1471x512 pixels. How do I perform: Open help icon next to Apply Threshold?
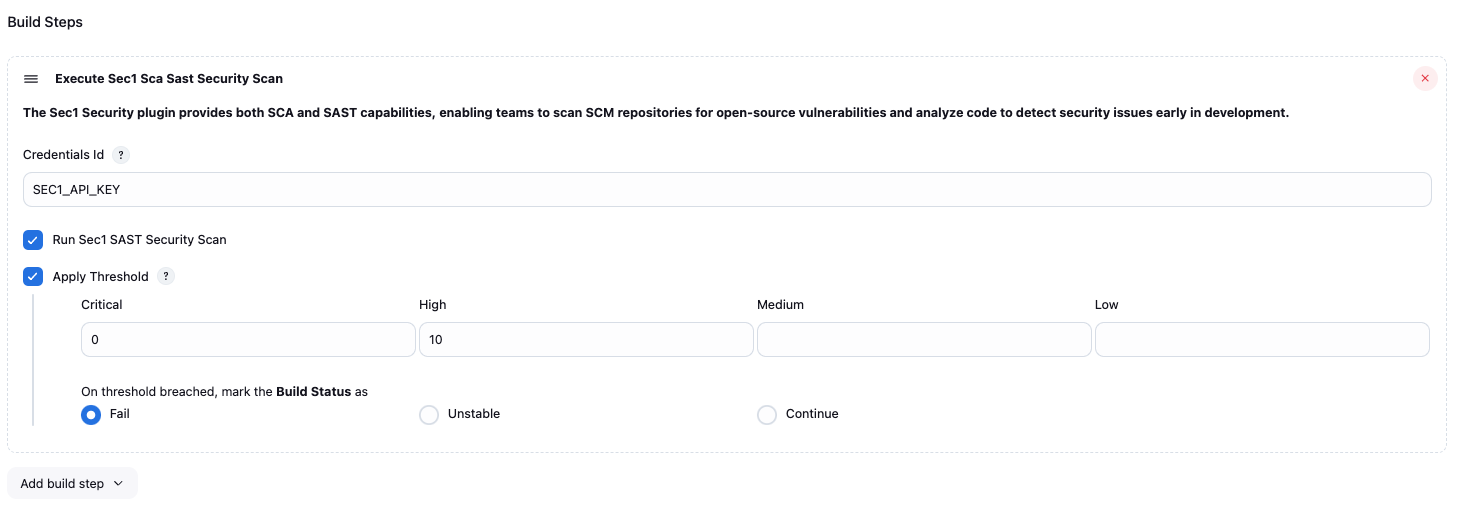point(166,277)
